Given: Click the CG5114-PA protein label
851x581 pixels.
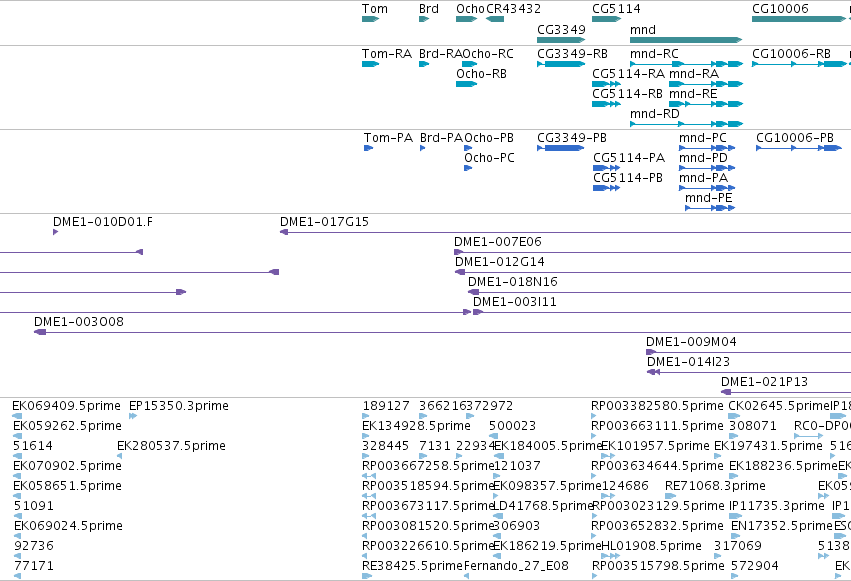Looking at the screenshot, I should (x=629, y=158).
